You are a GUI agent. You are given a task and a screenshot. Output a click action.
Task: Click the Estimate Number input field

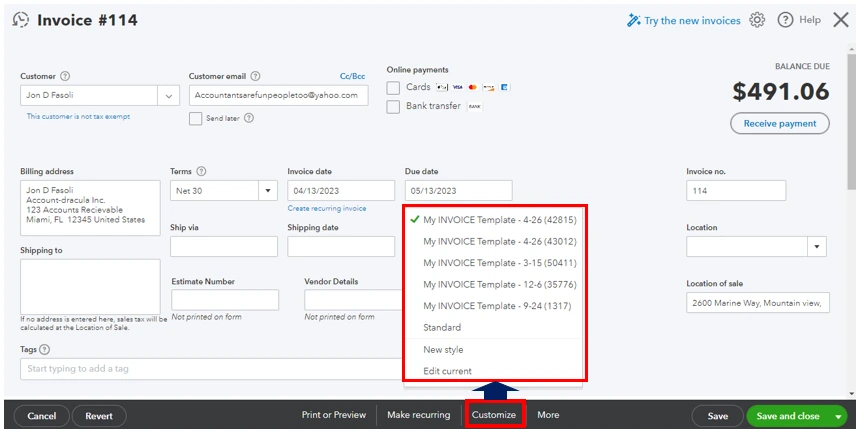click(x=225, y=300)
